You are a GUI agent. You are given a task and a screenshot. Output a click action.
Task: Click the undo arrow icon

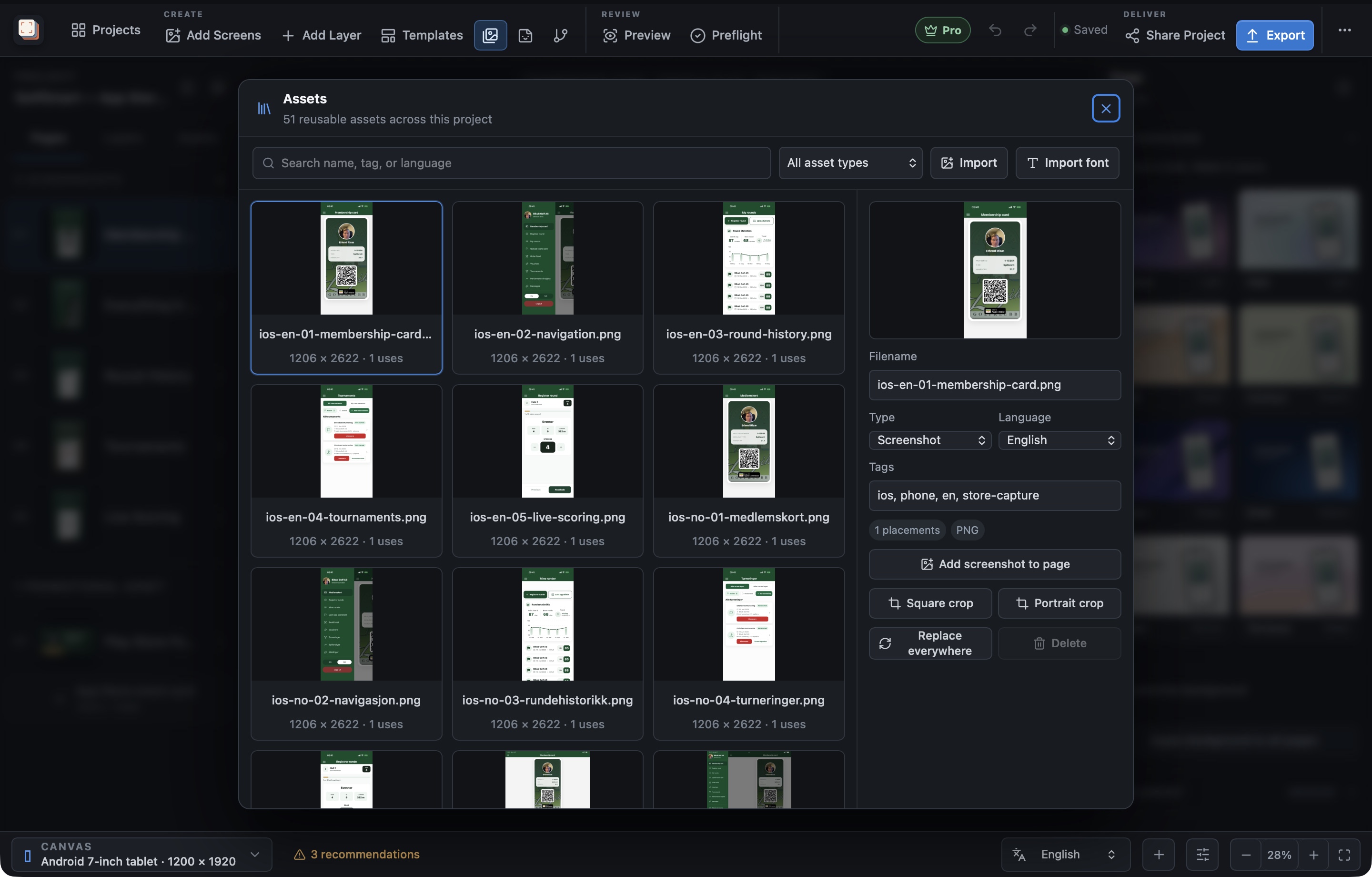tap(995, 30)
